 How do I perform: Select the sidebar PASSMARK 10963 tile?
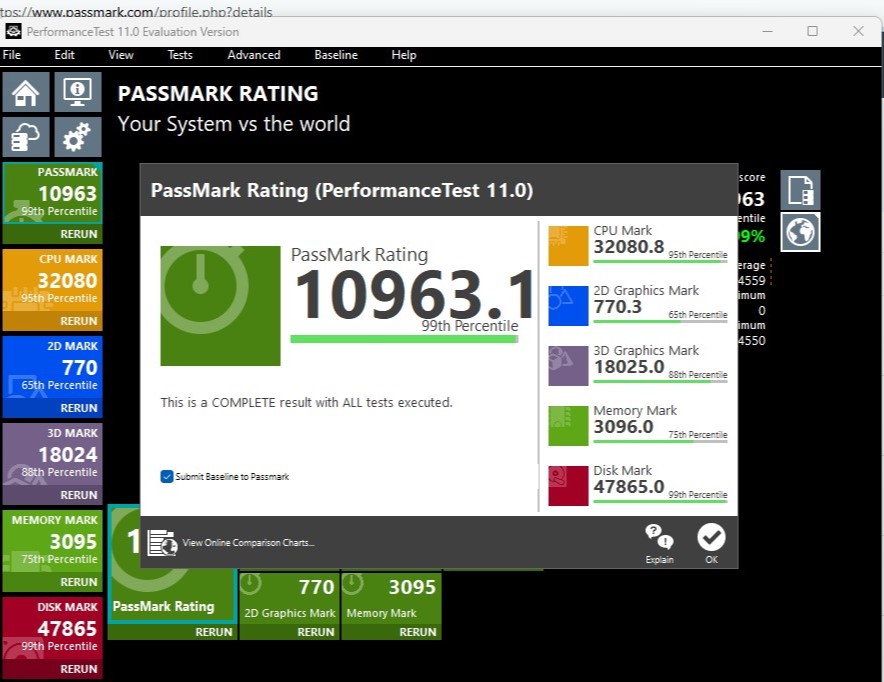[52, 193]
